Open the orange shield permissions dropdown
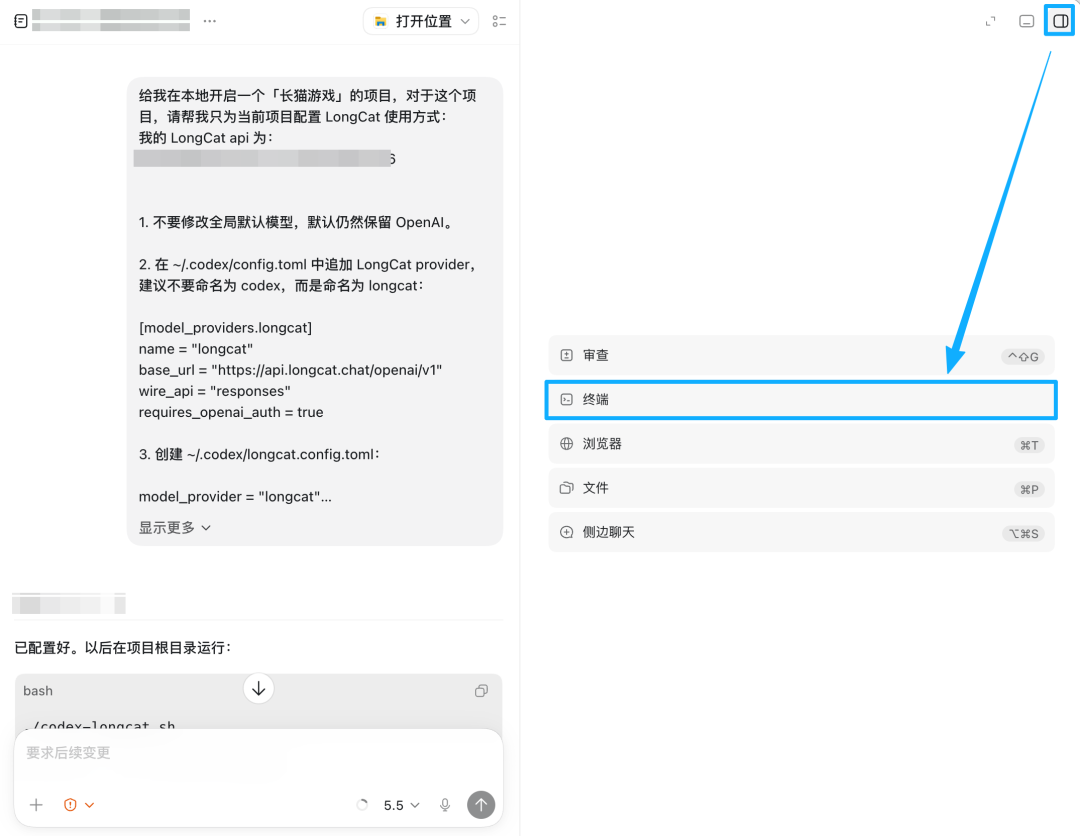1080x836 pixels. pos(79,805)
